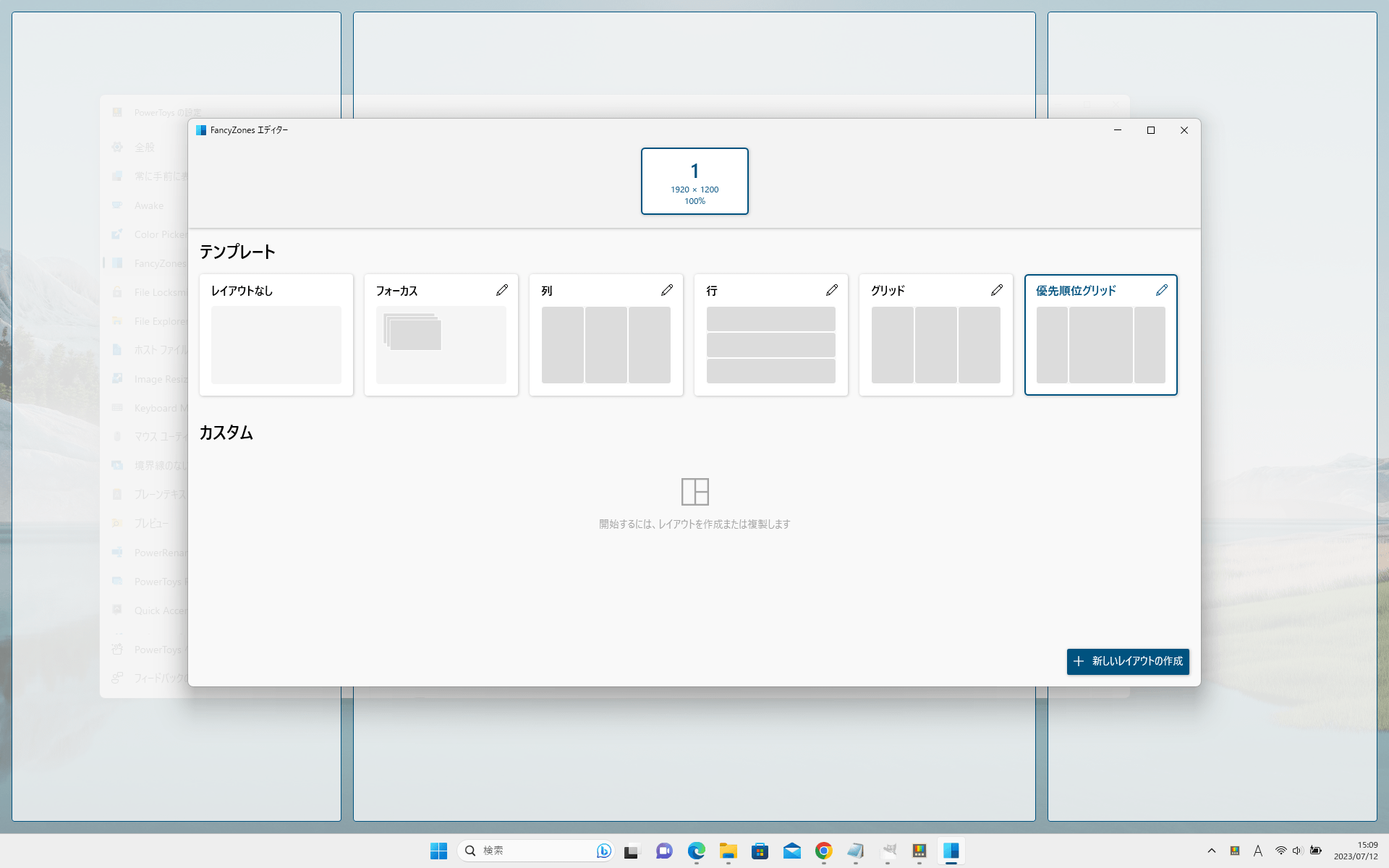Viewport: 1389px width, 868px height.
Task: Open FancyZones in PowerToys settings sidebar
Action: (145, 263)
